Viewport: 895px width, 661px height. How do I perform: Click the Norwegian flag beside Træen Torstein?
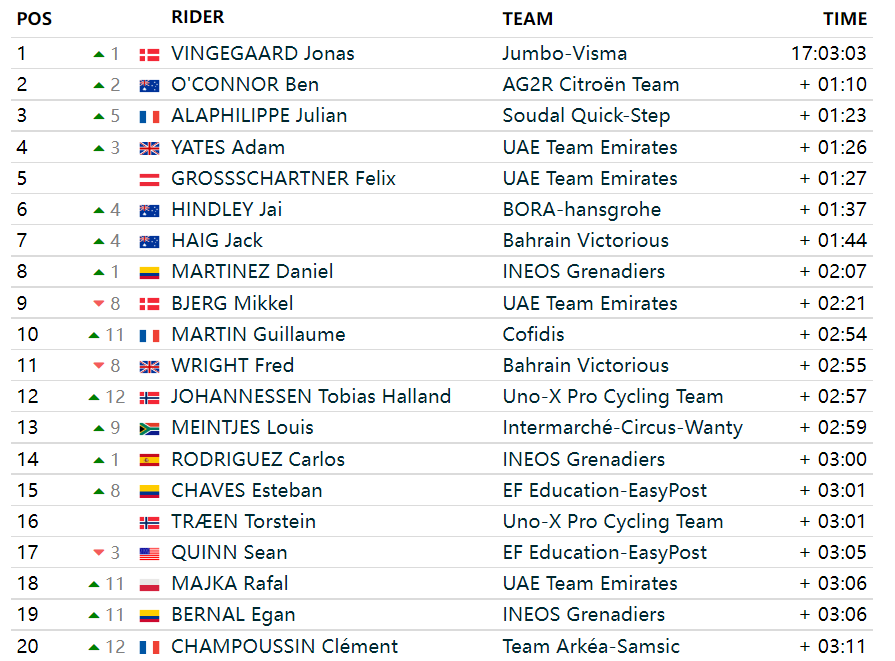149,523
